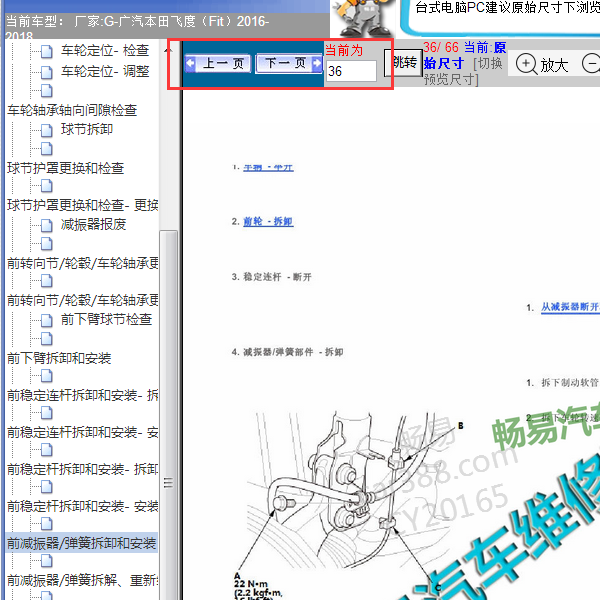Click the text 3. 稳定连杆 - 断开
The width and height of the screenshot is (600, 600).
tap(271, 277)
